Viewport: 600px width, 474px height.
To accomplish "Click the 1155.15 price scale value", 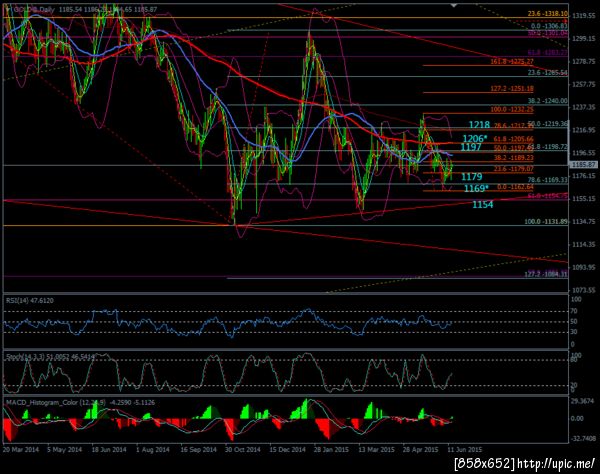I will tap(584, 199).
